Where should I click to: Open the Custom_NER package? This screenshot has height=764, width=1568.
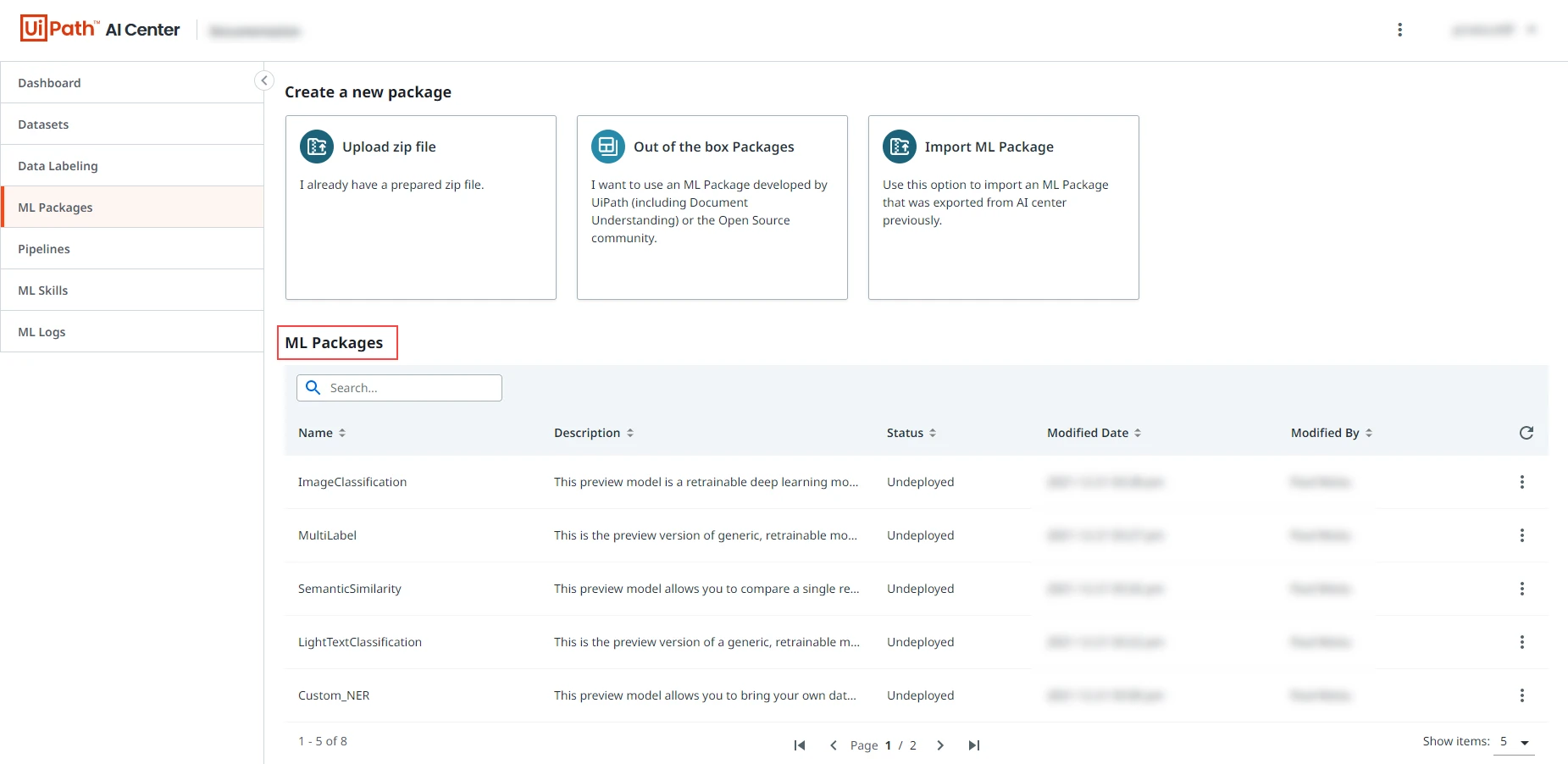coord(334,695)
